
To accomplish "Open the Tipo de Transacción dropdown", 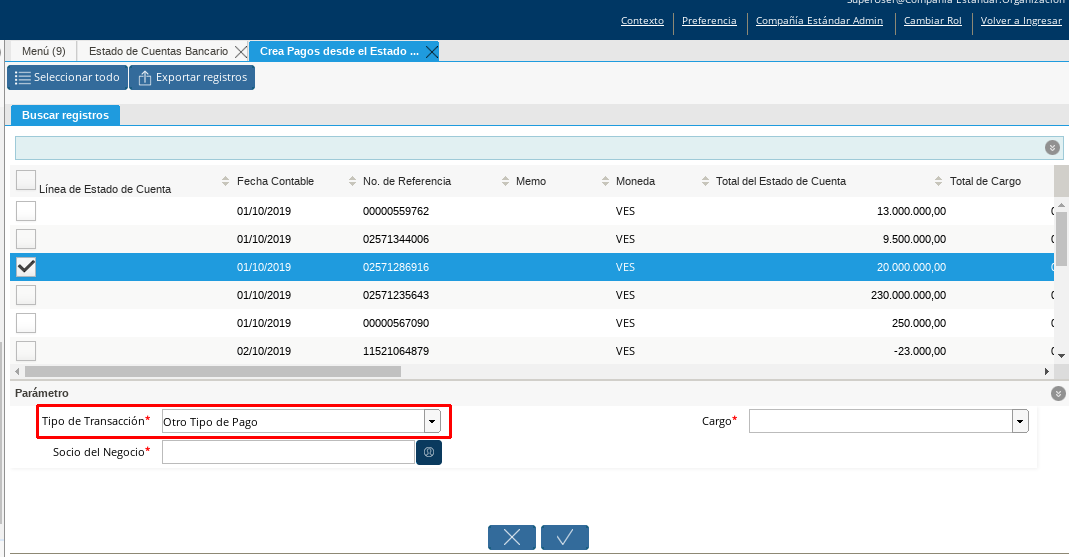I will click(x=432, y=422).
